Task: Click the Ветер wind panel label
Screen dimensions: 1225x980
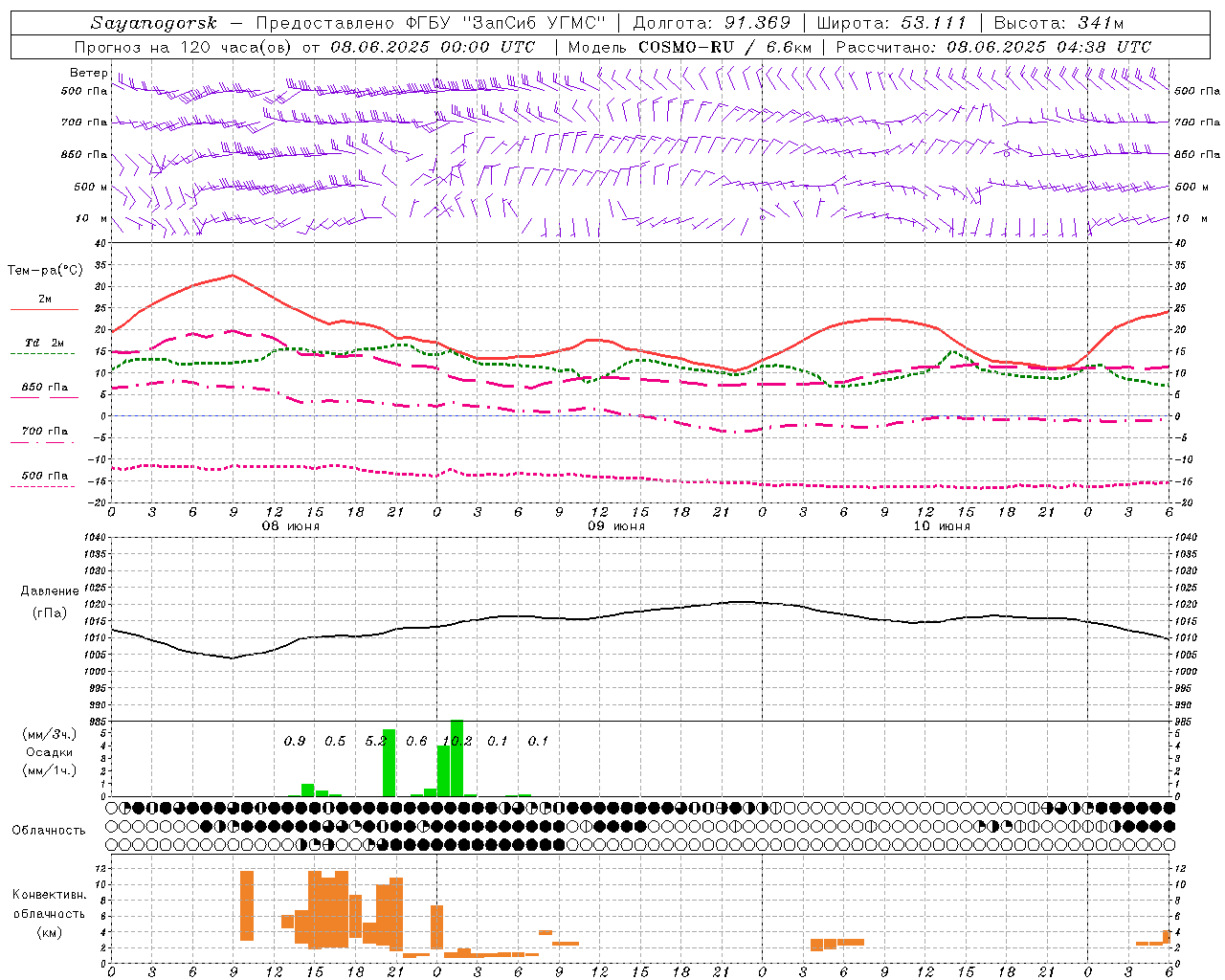Action: (88, 73)
